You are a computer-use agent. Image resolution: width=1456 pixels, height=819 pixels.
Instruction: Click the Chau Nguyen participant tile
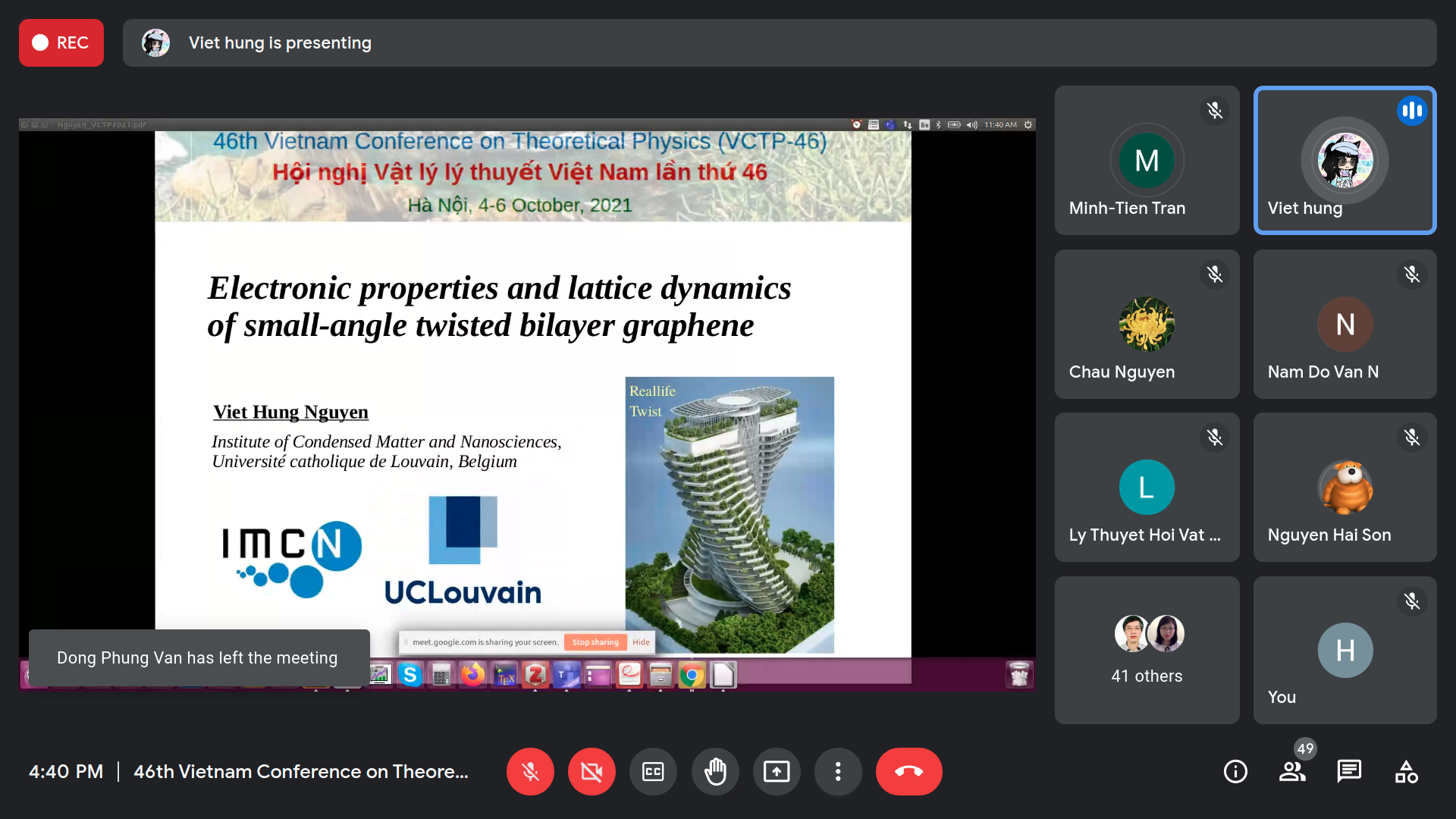click(1147, 324)
